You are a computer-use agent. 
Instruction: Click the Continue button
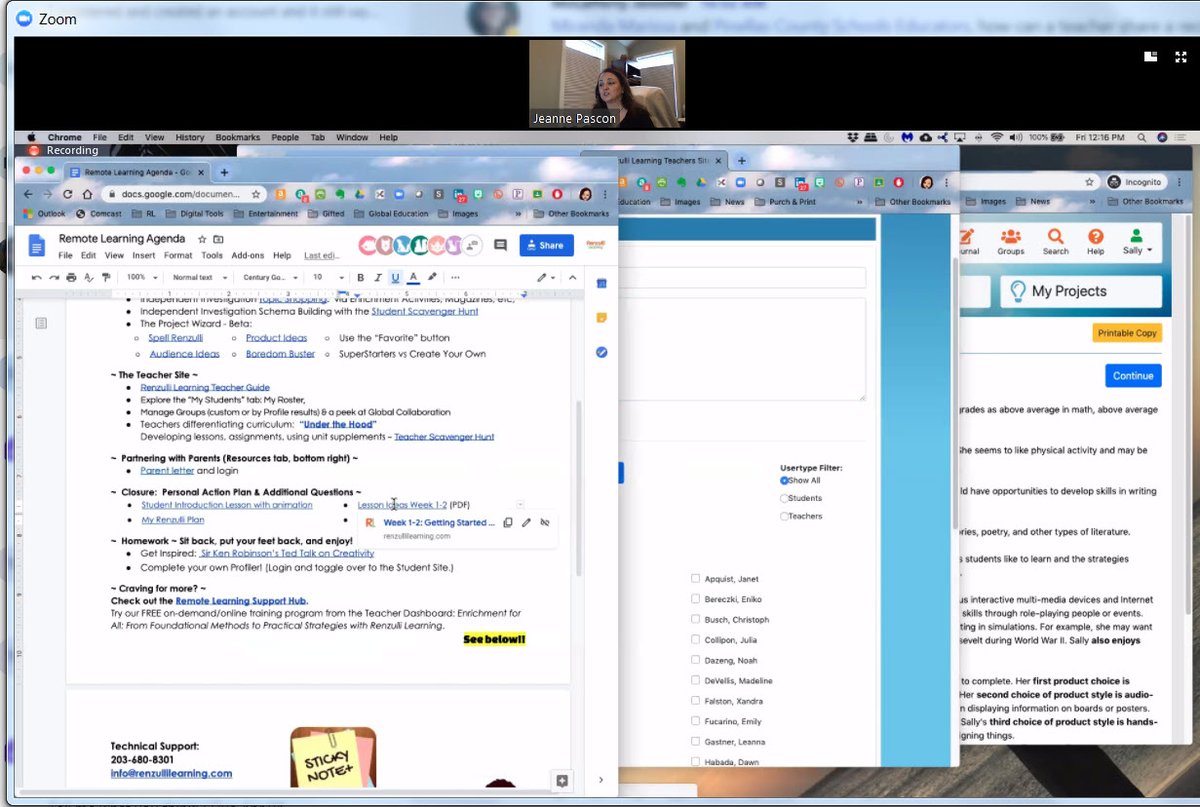pyautogui.click(x=1133, y=376)
